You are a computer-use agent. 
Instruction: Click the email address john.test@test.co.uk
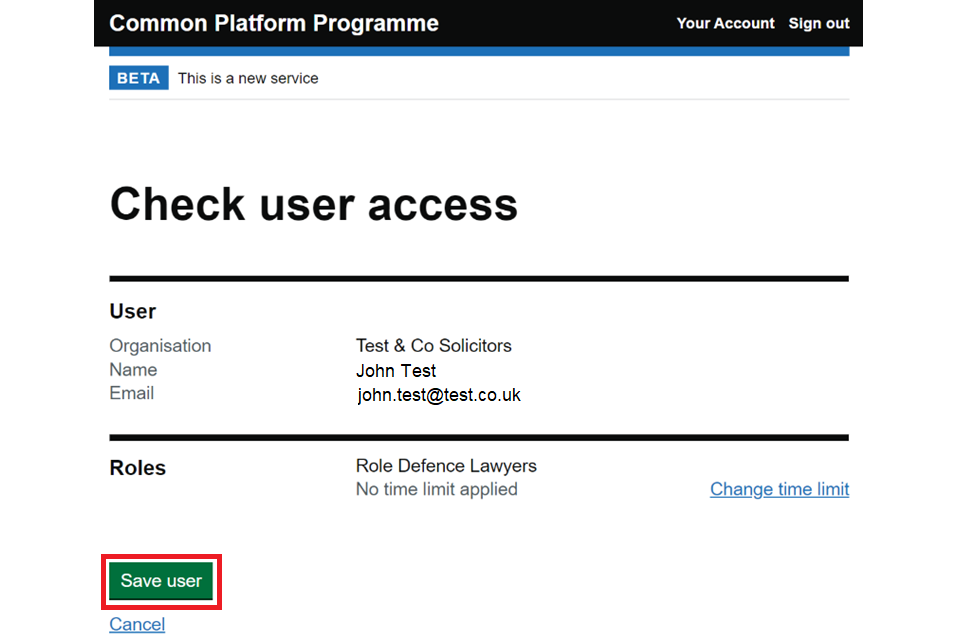(438, 394)
